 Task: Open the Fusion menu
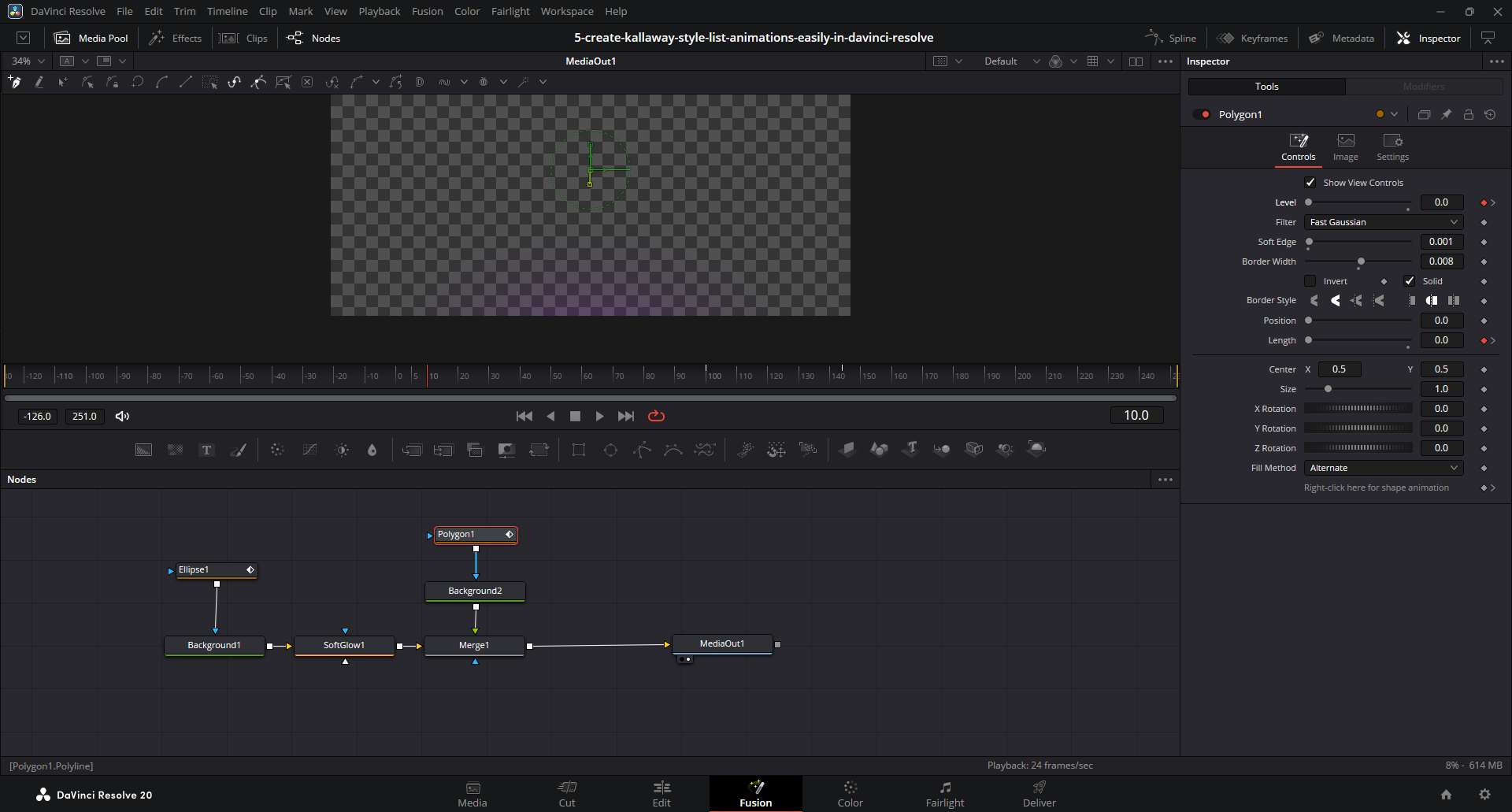point(427,11)
